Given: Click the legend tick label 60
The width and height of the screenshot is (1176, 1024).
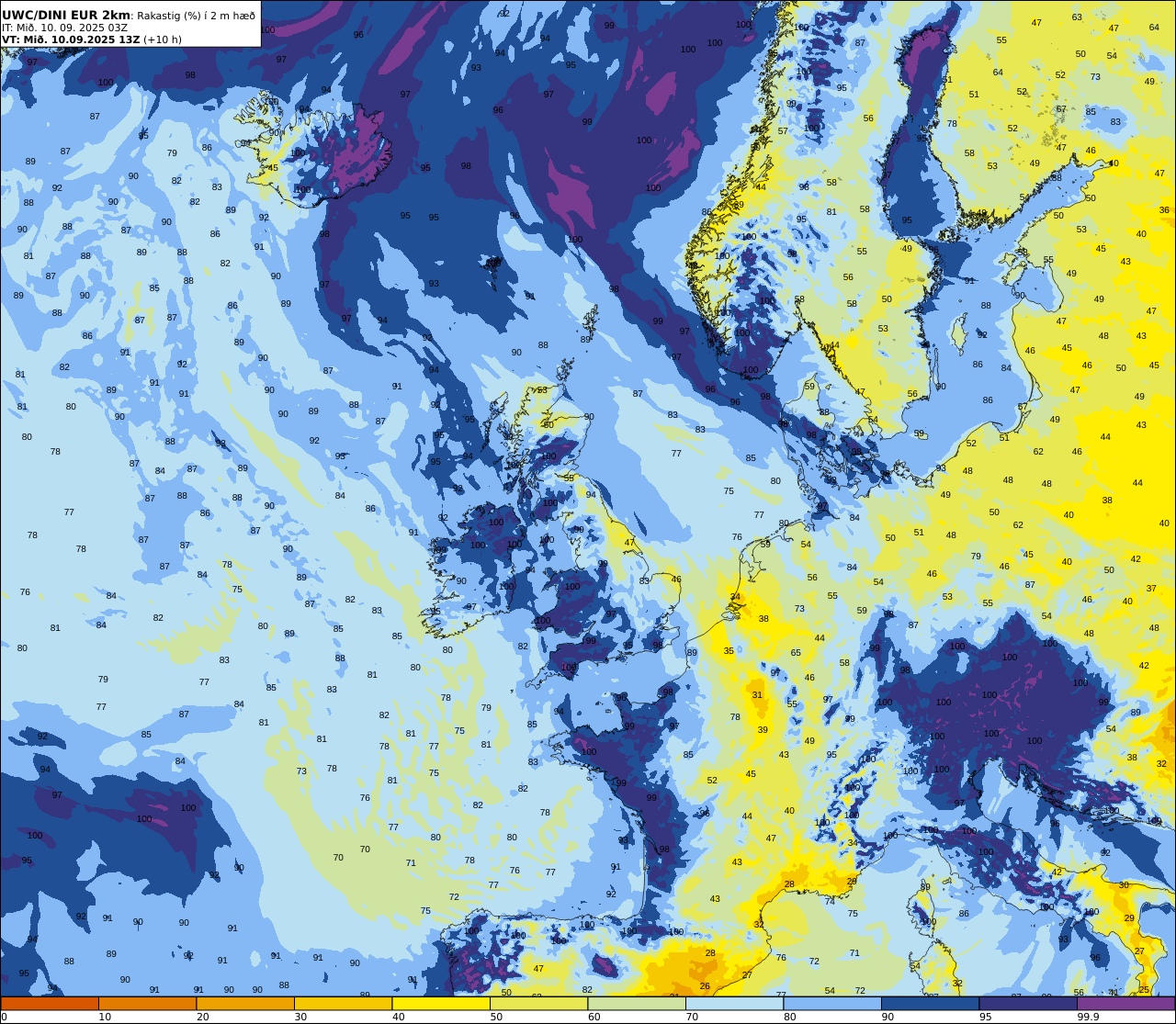Looking at the screenshot, I should 594,1017.
